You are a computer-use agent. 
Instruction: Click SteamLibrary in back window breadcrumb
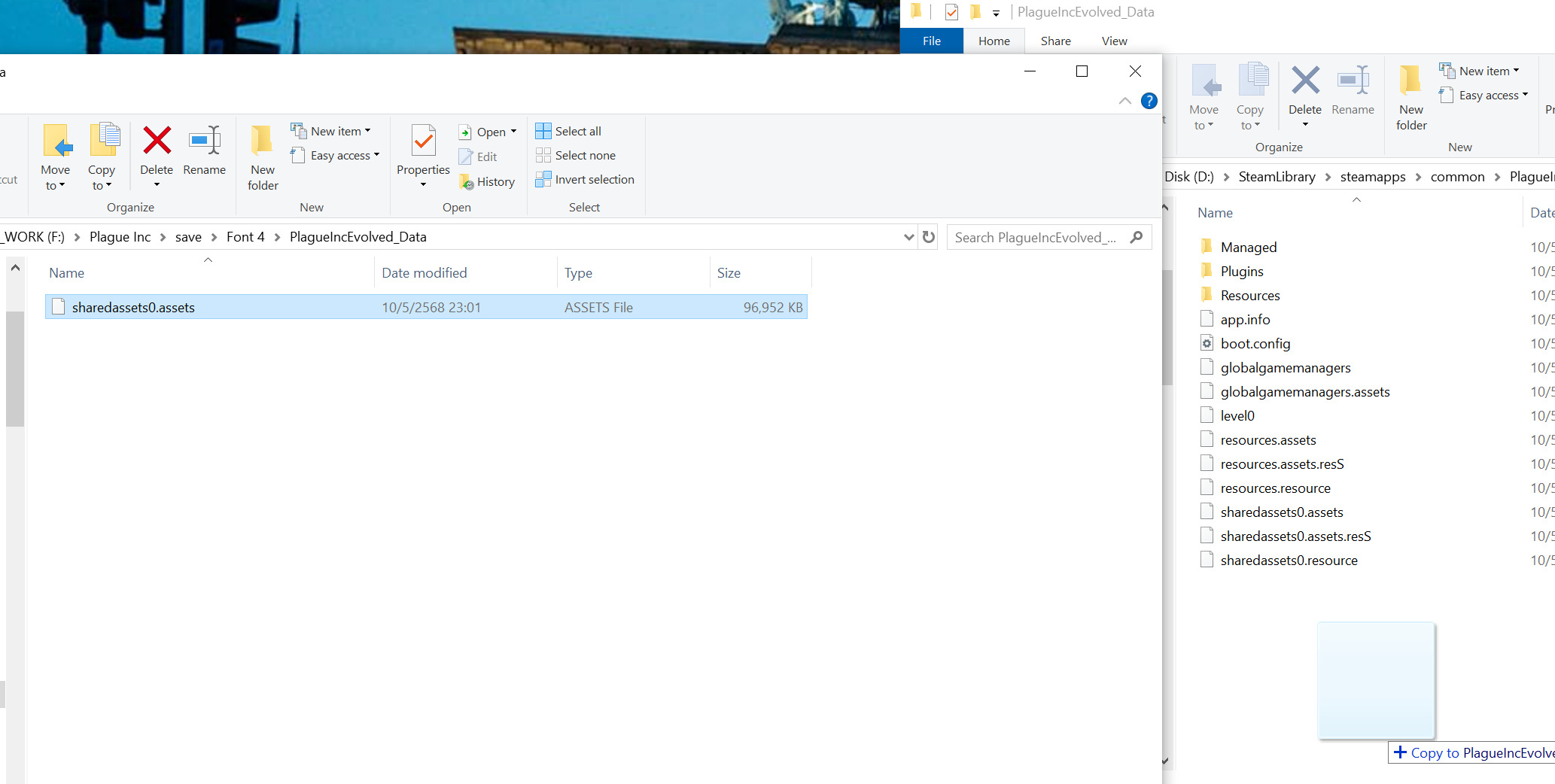[1277, 177]
